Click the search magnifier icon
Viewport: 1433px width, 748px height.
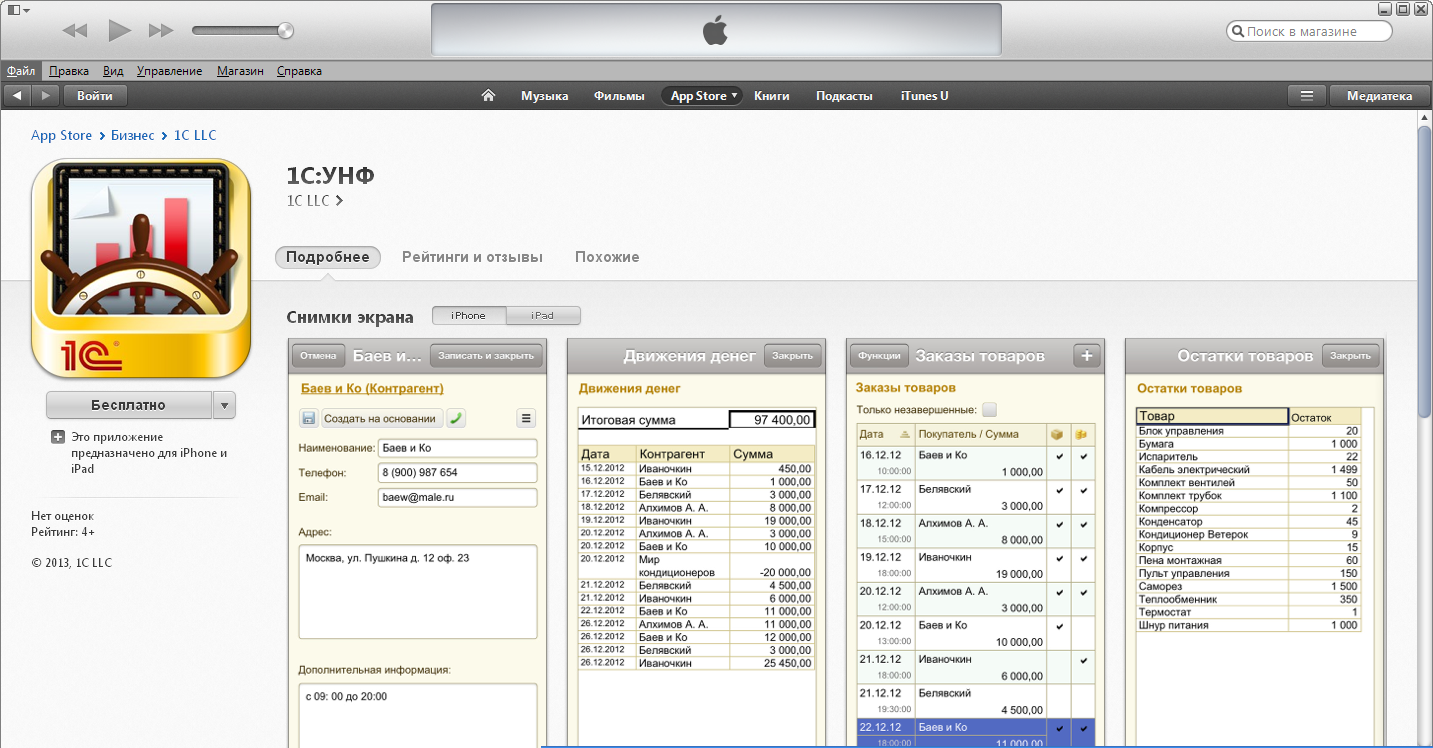tap(1237, 32)
